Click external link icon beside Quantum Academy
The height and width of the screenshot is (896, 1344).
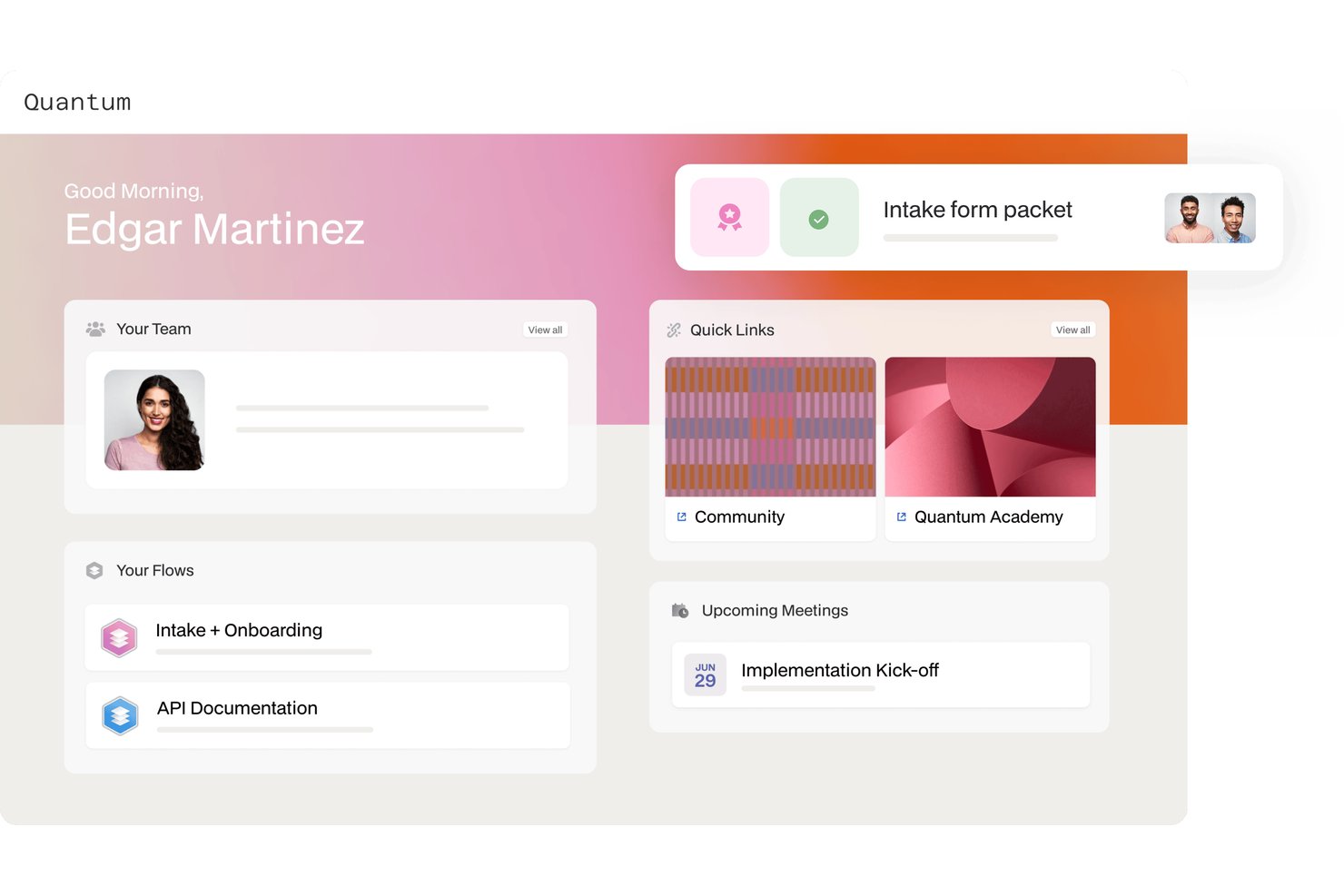(x=901, y=517)
